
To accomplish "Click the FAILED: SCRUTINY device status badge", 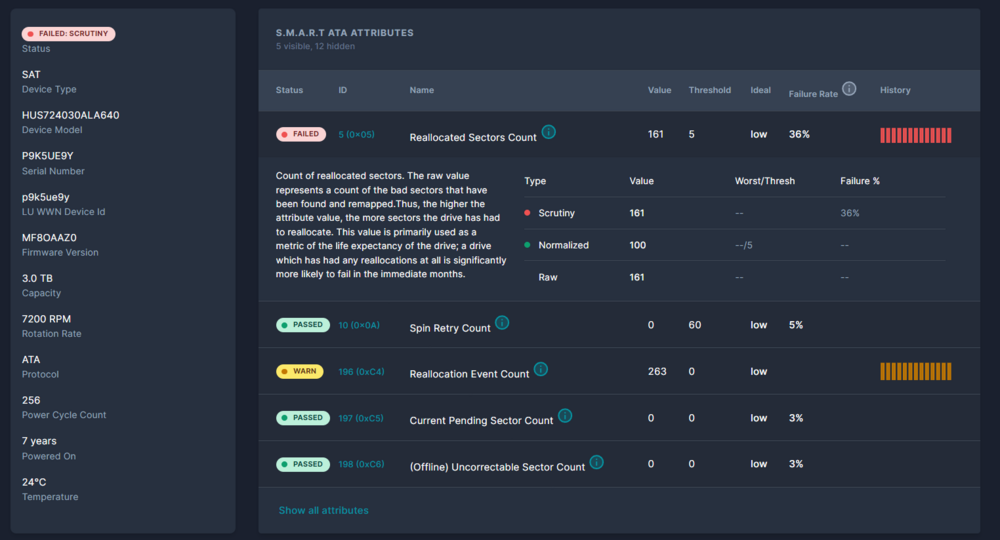I will click(68, 34).
